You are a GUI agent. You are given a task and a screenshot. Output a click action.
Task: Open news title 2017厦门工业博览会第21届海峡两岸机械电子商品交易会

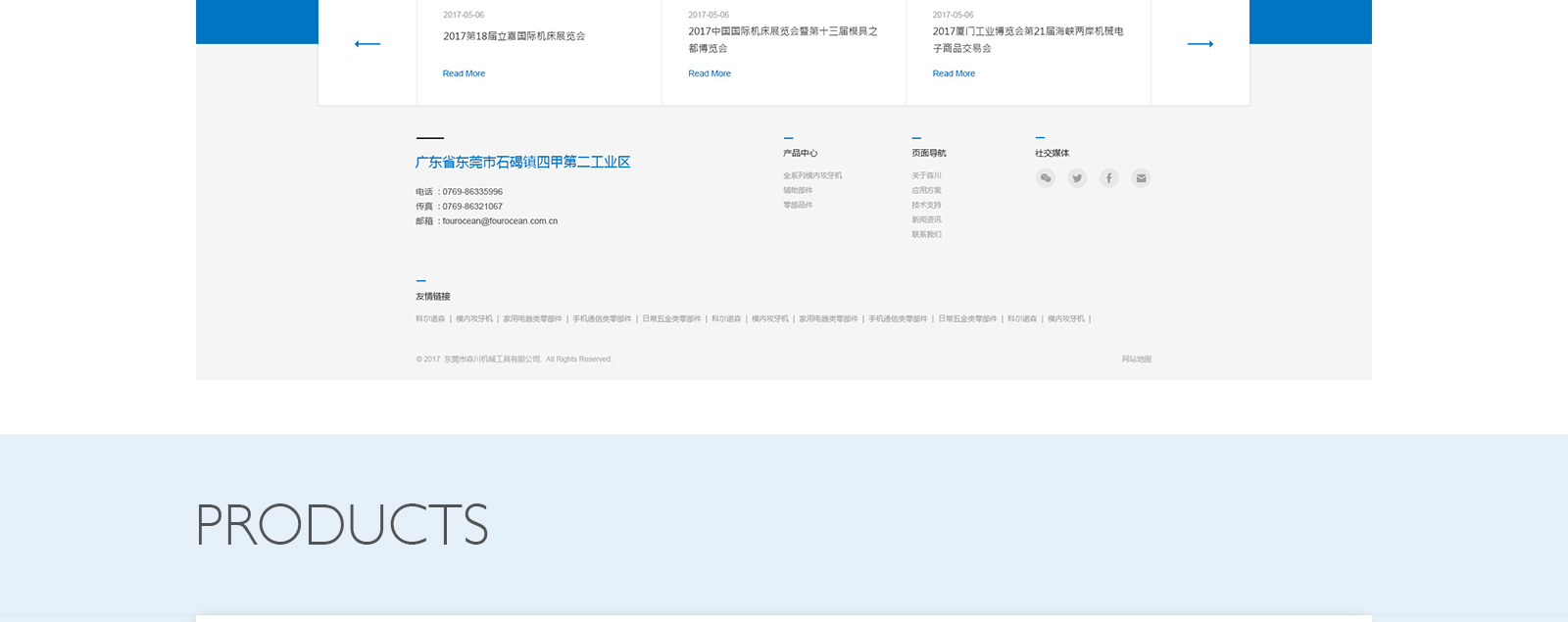[1028, 39]
